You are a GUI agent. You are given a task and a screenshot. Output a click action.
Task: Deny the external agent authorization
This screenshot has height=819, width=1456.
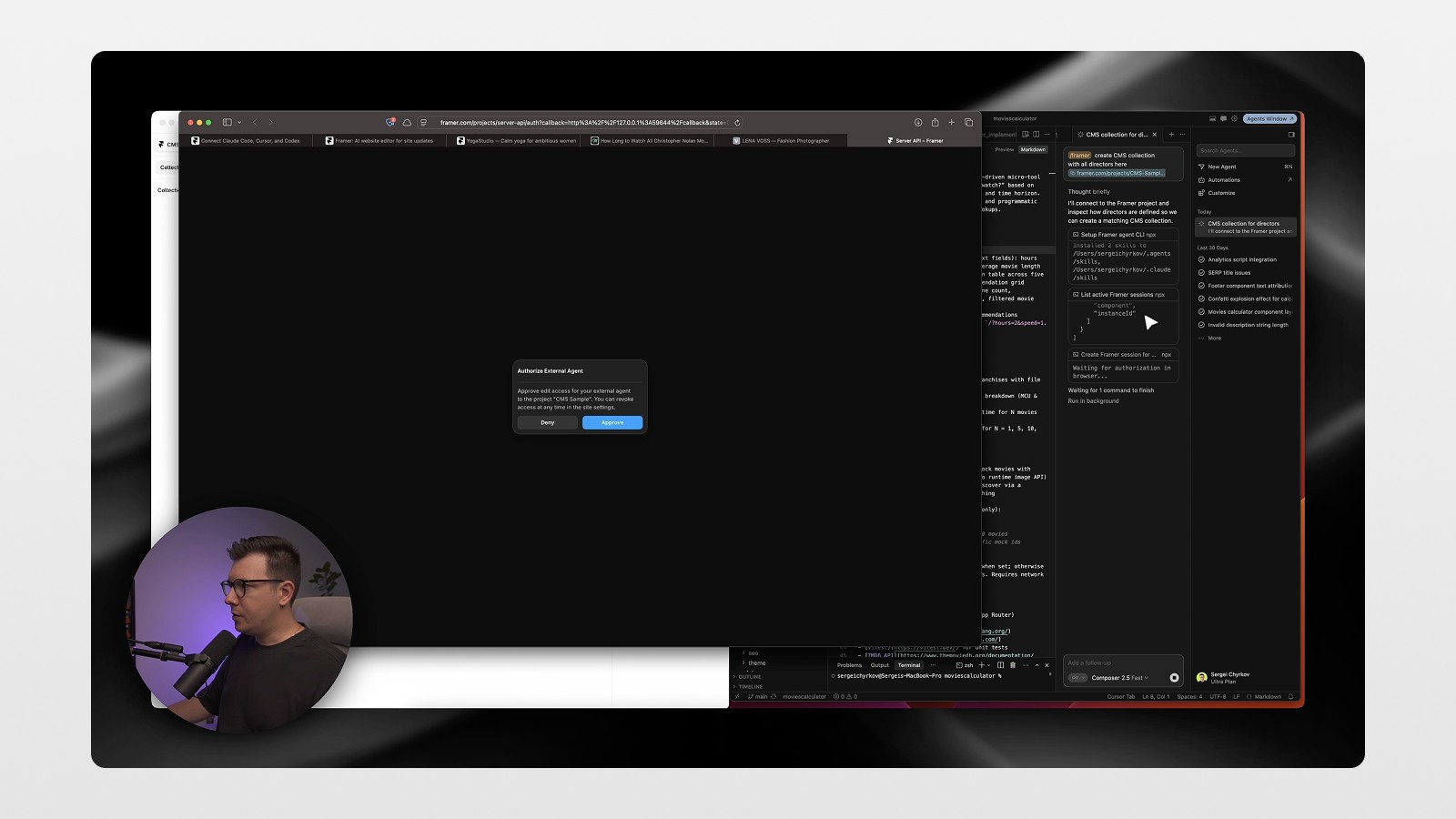tap(547, 422)
